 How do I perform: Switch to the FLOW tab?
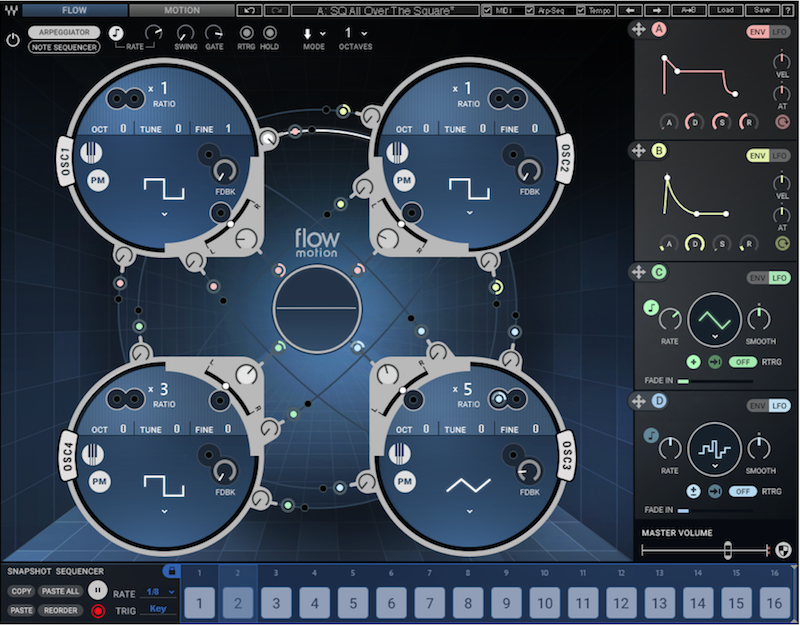coord(74,10)
